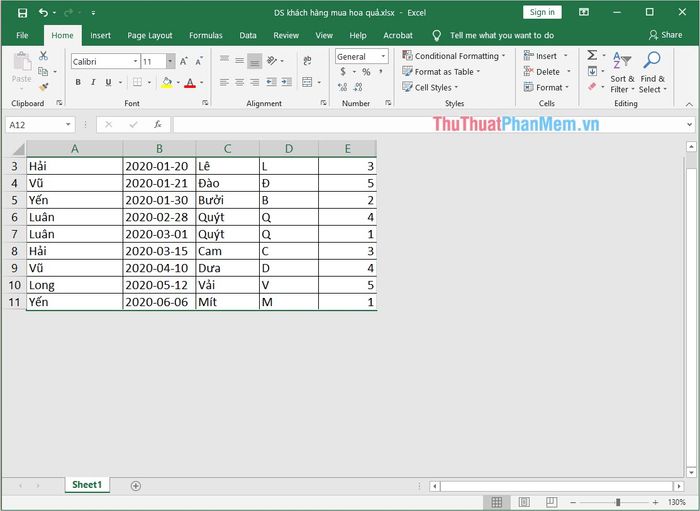Open Sort & Filter
The height and width of the screenshot is (511, 700).
[622, 72]
